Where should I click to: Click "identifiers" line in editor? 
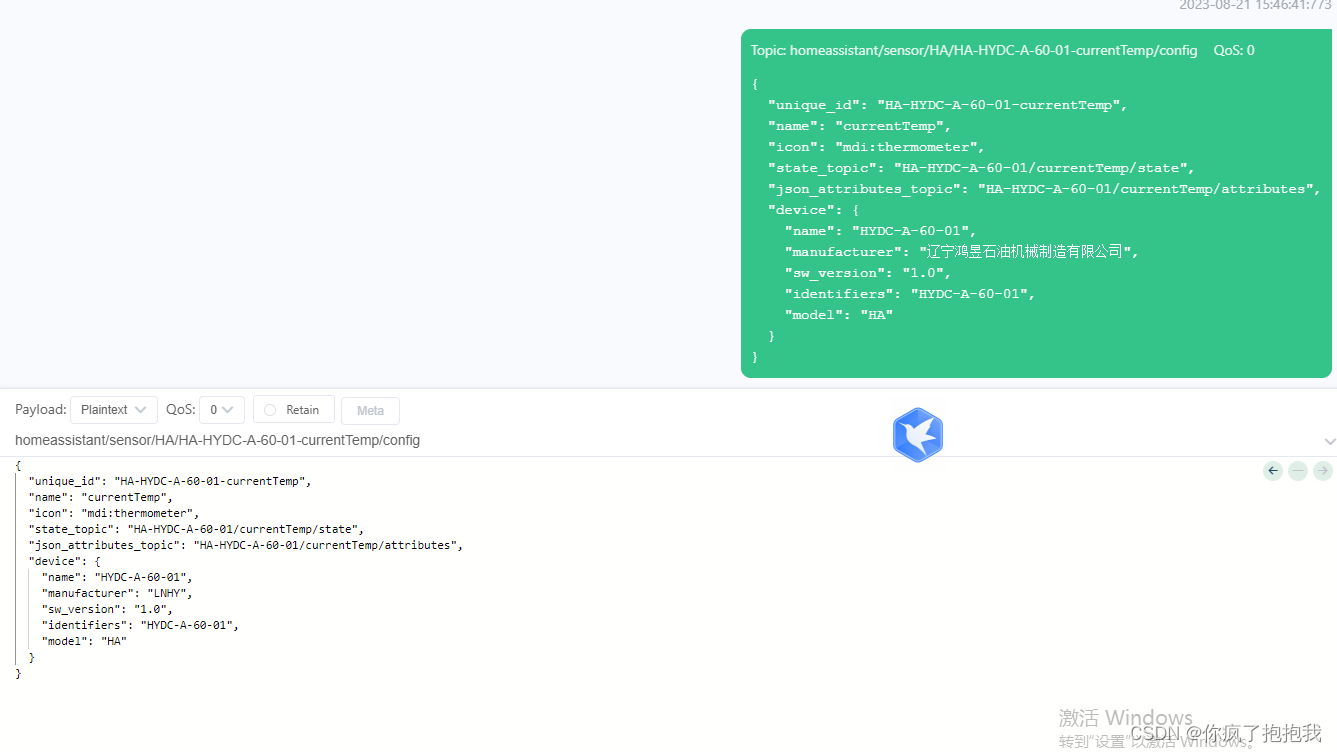(x=140, y=625)
